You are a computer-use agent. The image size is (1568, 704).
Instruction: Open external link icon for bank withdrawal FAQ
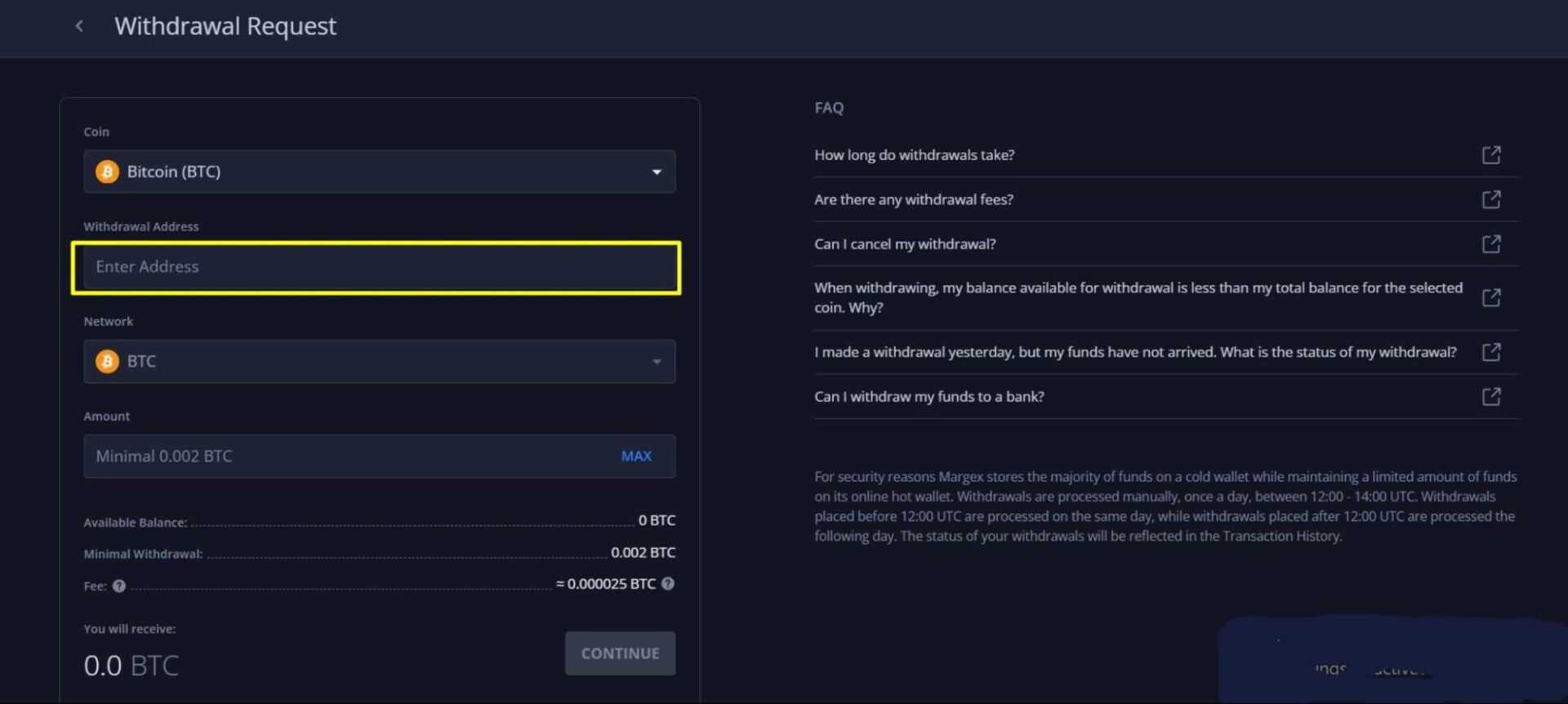click(x=1491, y=397)
